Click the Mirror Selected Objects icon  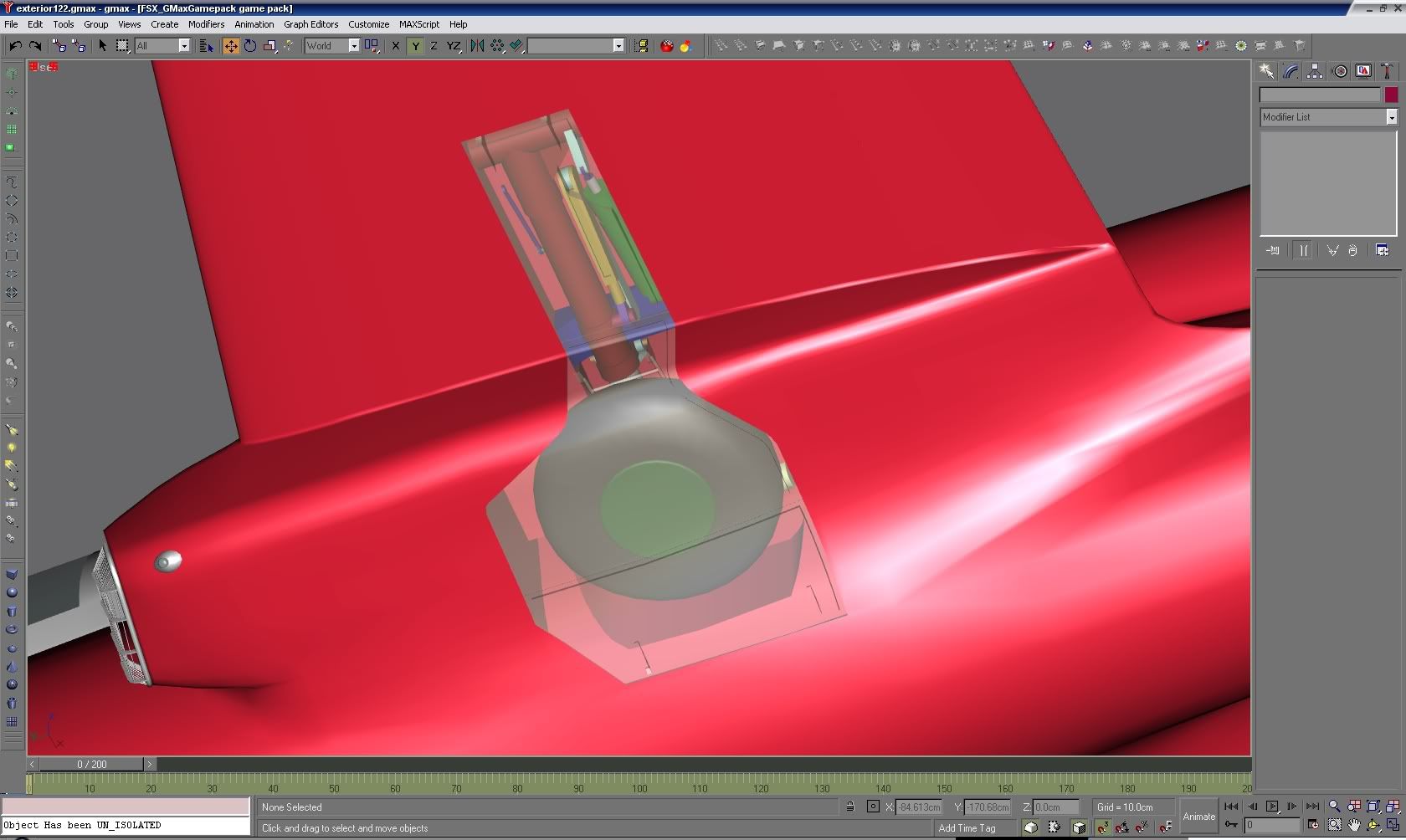477,46
